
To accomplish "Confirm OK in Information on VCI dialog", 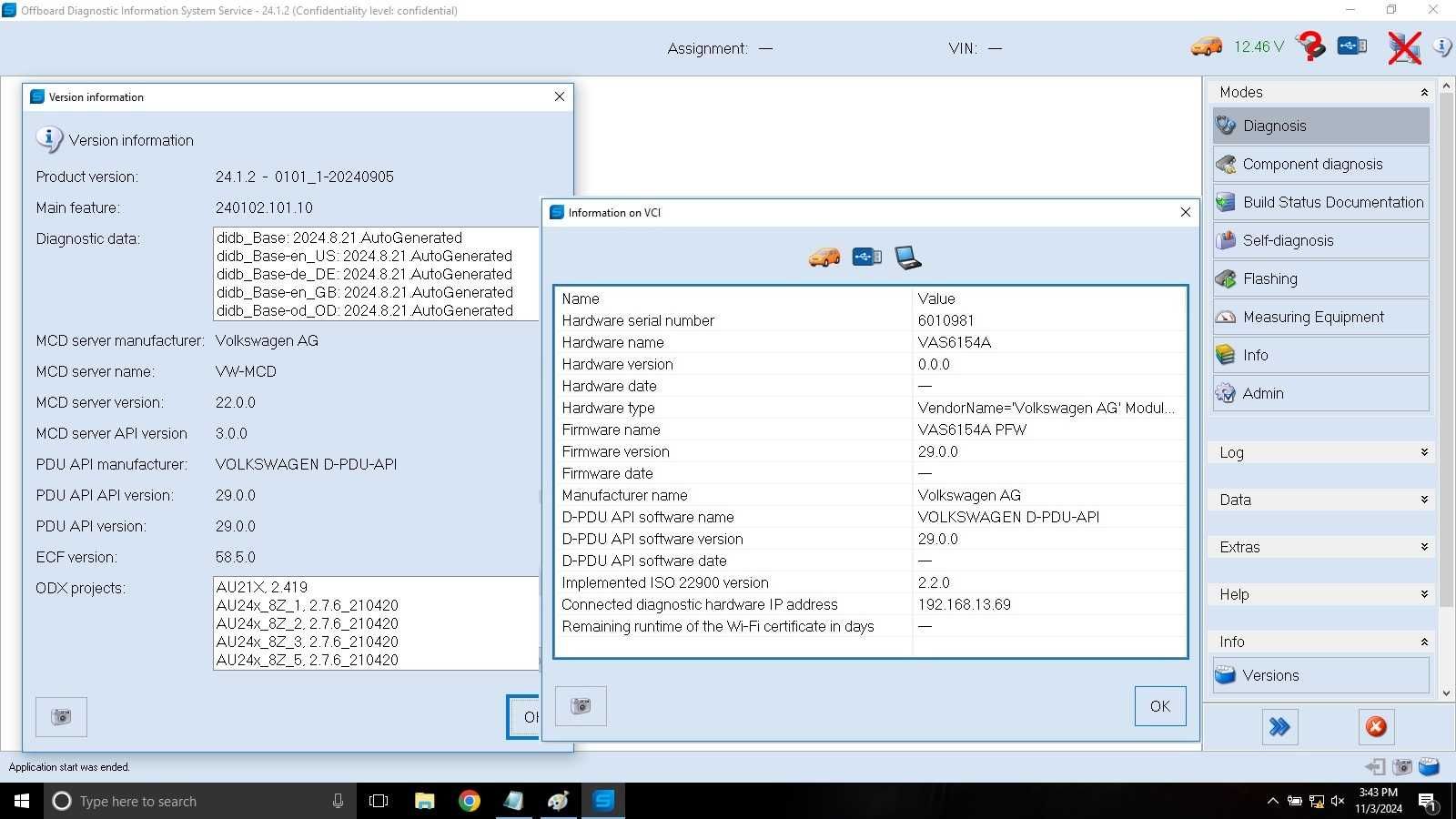I will [1160, 706].
